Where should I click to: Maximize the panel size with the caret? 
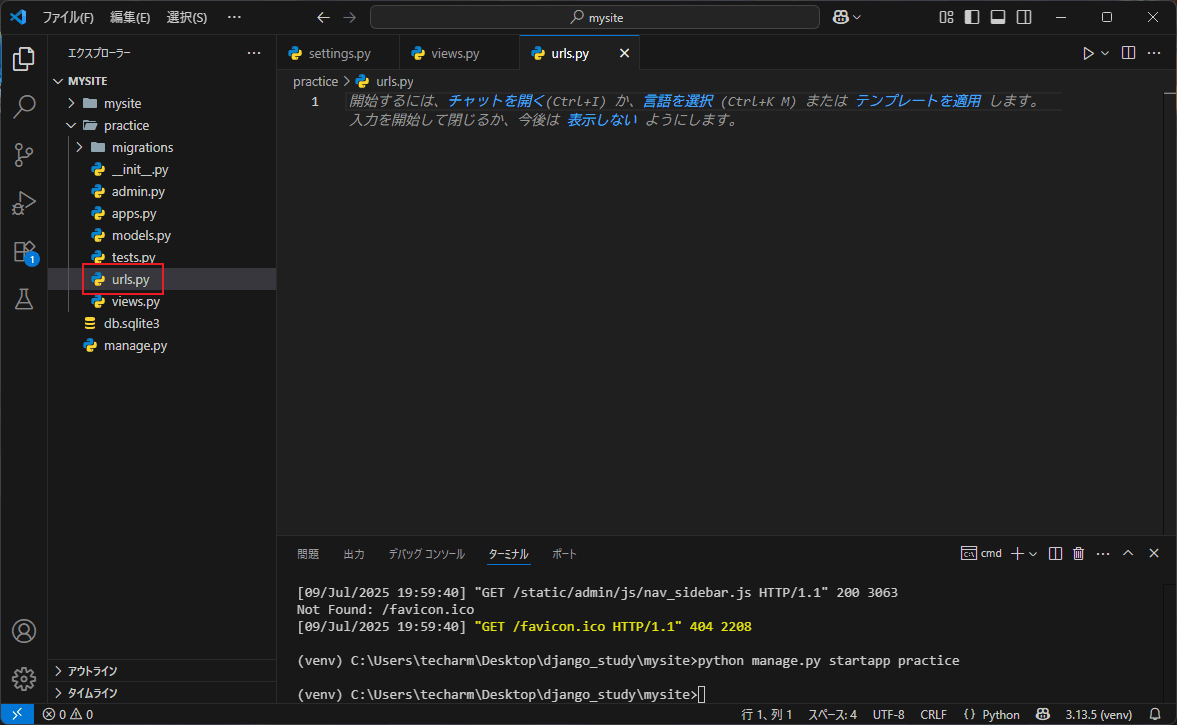tap(1127, 553)
